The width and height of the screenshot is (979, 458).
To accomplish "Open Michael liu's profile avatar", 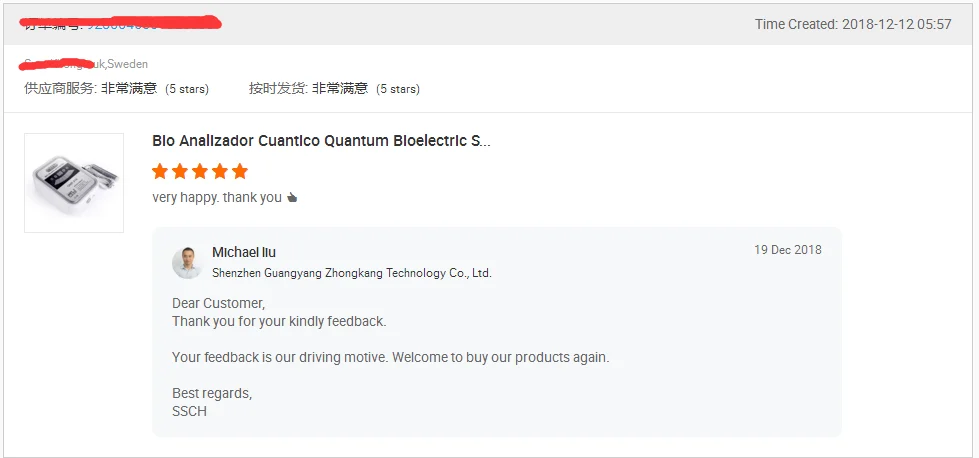I will point(187,263).
